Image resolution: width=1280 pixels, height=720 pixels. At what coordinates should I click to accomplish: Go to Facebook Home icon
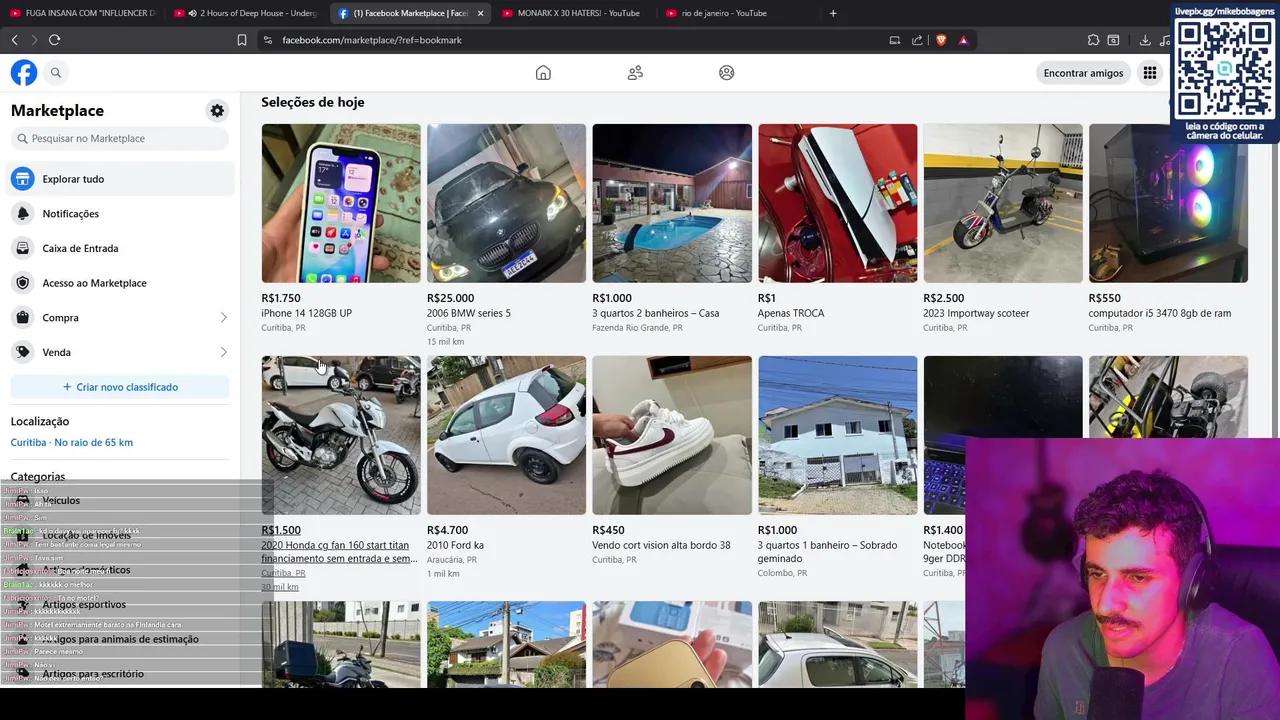[x=543, y=73]
